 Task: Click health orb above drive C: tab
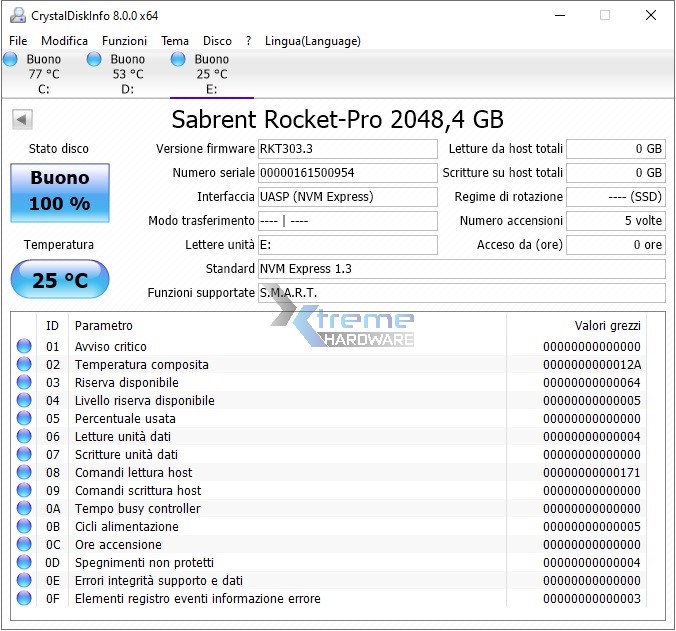point(10,60)
